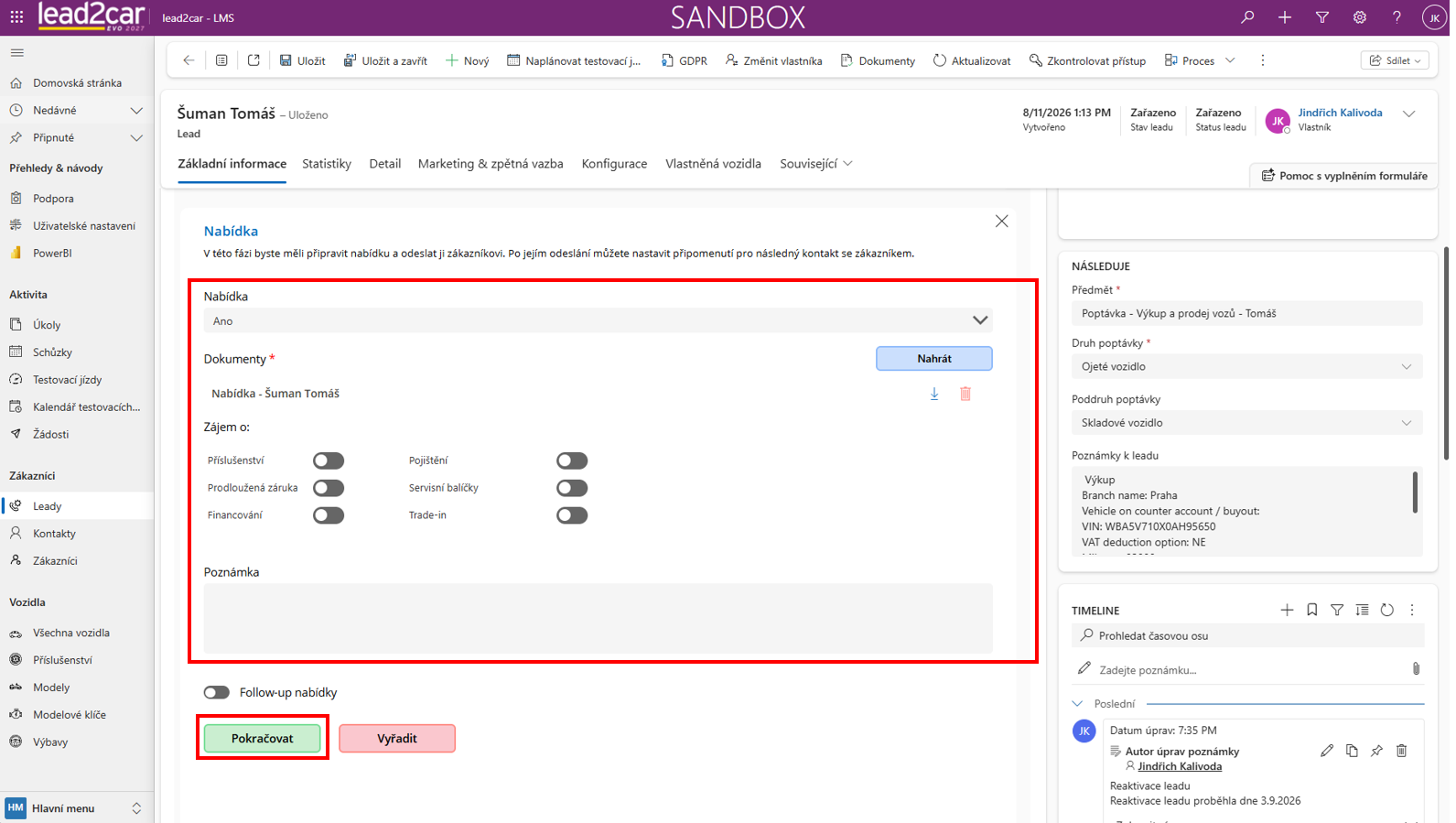Viewport: 1456px width, 823px height.
Task: Open the advanced filter funnel in header
Action: point(1322,17)
